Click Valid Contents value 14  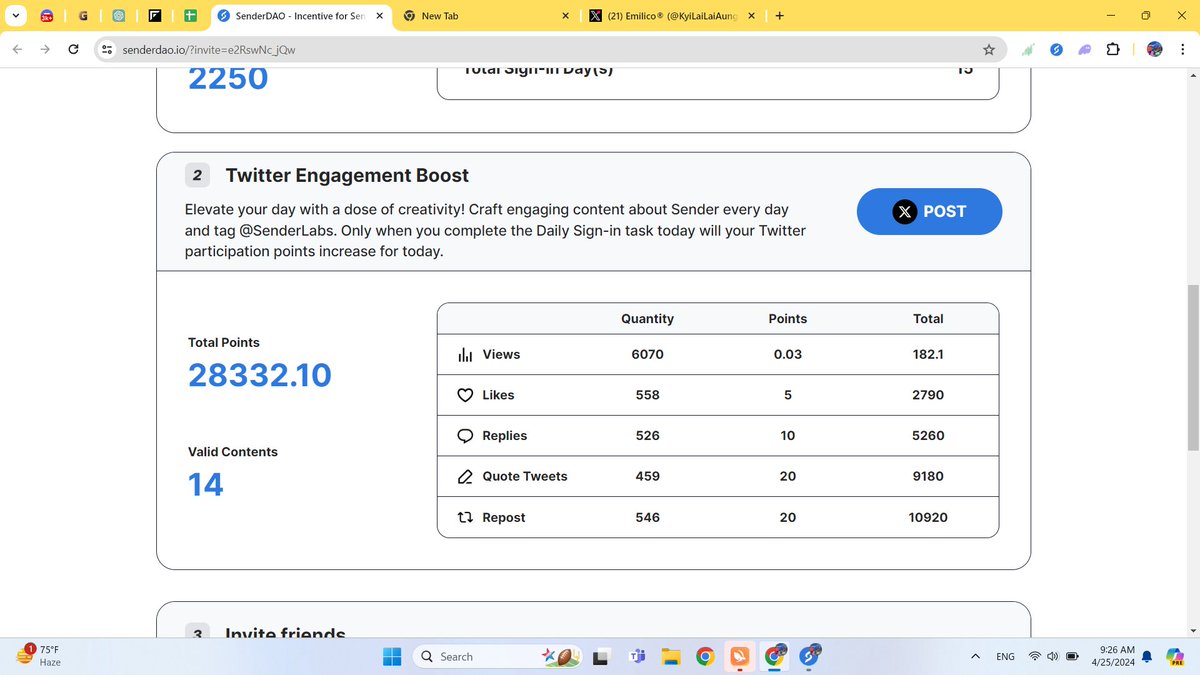point(206,485)
